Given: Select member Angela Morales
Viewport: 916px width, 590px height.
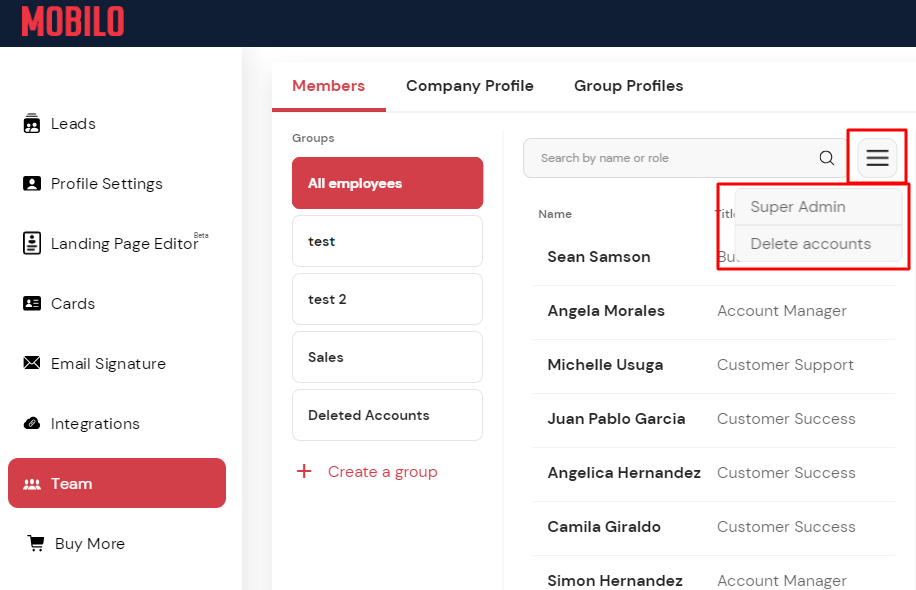Looking at the screenshot, I should coord(606,311).
